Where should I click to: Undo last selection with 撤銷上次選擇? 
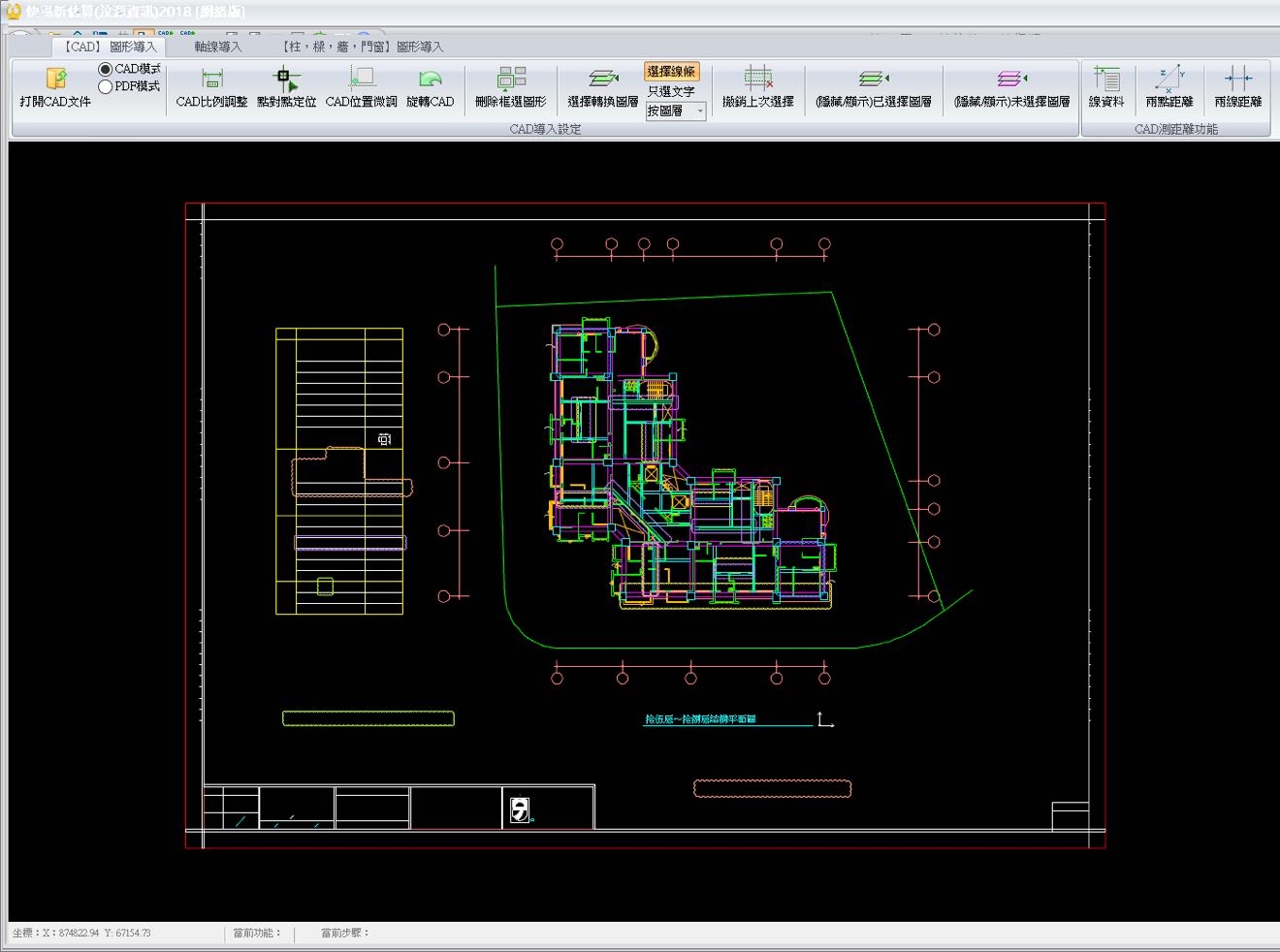coord(757,87)
